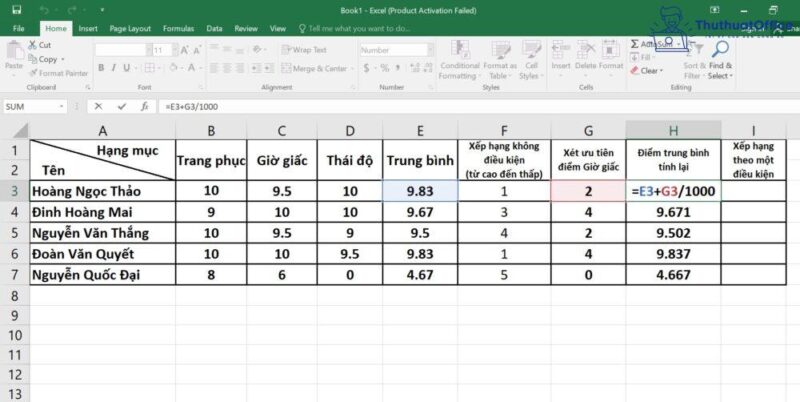Screen dimensions: 800x402
Task: Switch to the Insert ribbon tab
Action: [88, 29]
